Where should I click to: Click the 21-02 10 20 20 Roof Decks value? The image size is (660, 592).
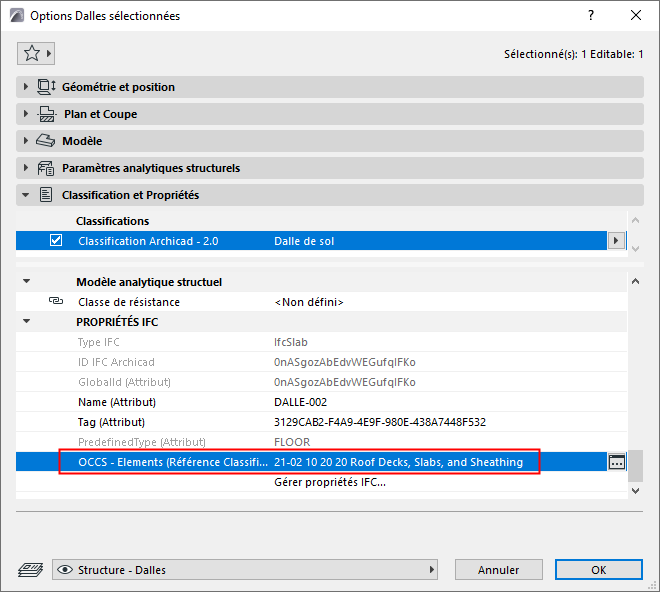pyautogui.click(x=398, y=462)
